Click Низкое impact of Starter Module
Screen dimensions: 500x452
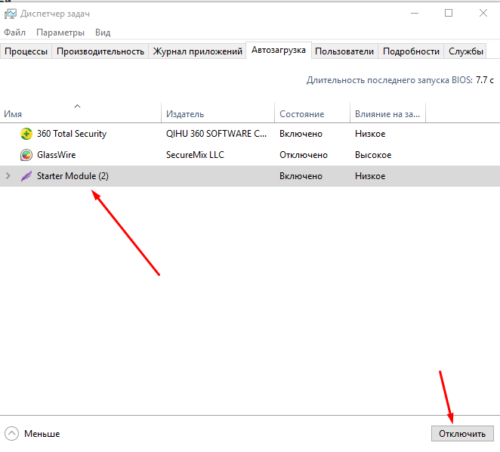370,176
